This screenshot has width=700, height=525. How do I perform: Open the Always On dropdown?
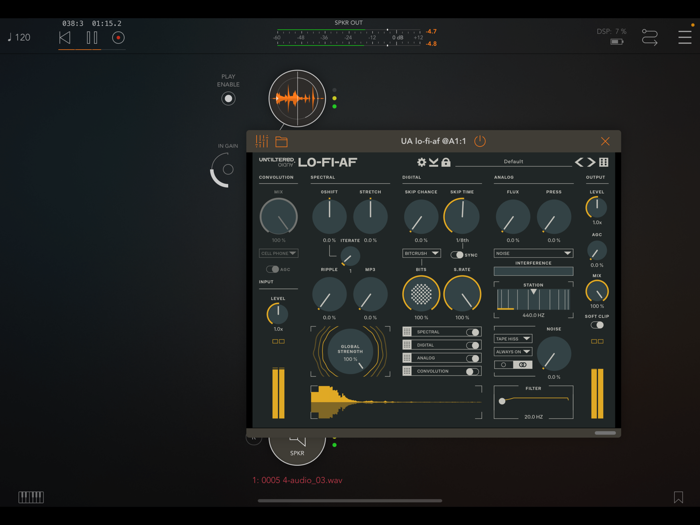point(513,352)
